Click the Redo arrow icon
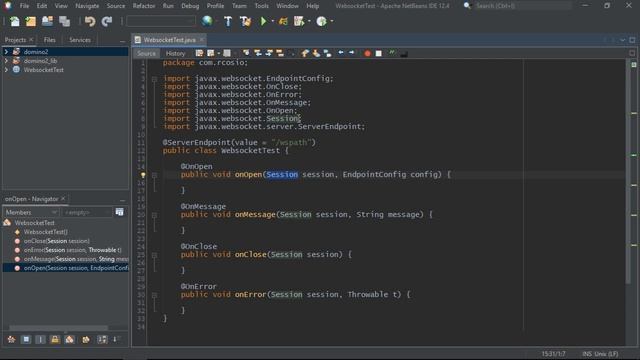This screenshot has height=360, width=640. click(107, 21)
